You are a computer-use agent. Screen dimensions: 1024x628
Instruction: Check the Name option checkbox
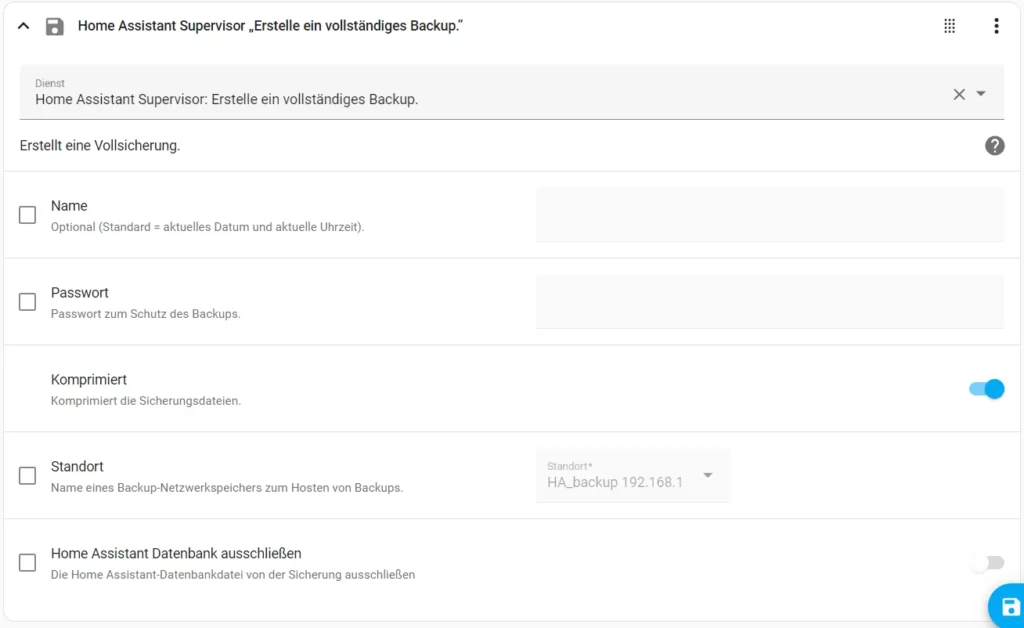pos(27,214)
